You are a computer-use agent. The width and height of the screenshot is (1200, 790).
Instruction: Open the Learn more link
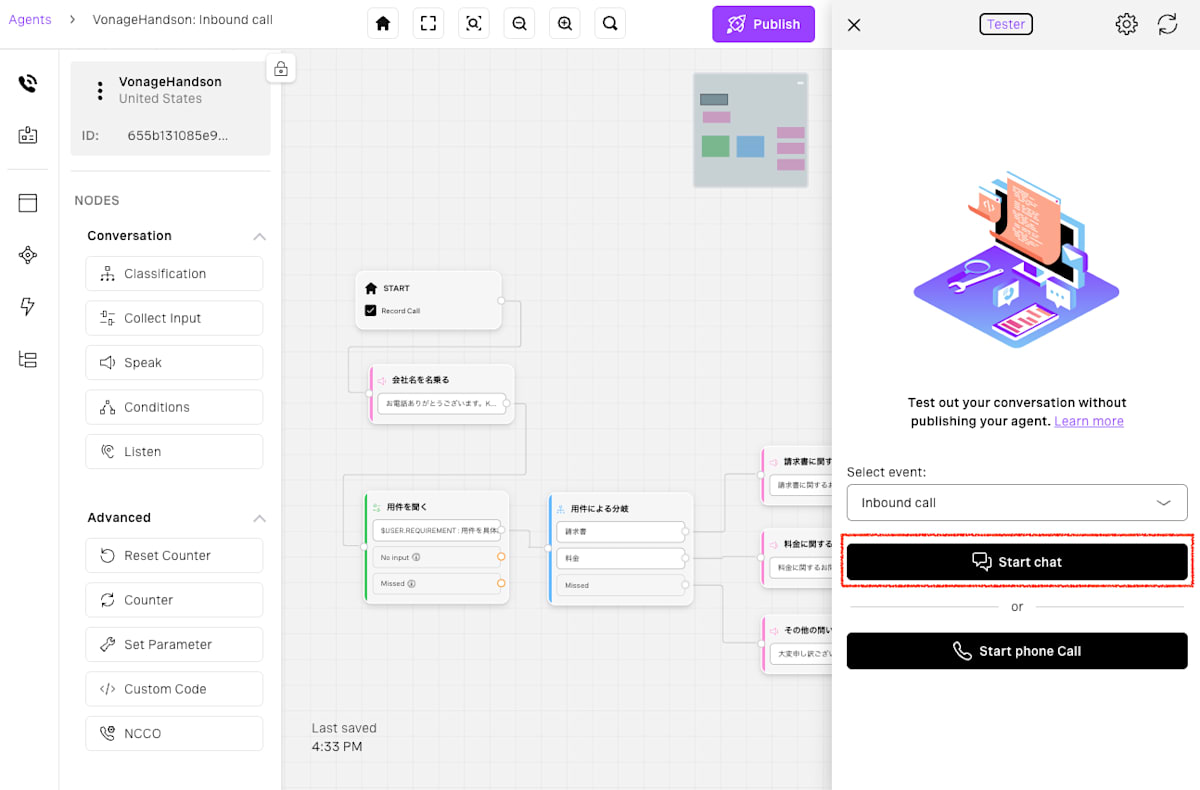pyautogui.click(x=1088, y=421)
